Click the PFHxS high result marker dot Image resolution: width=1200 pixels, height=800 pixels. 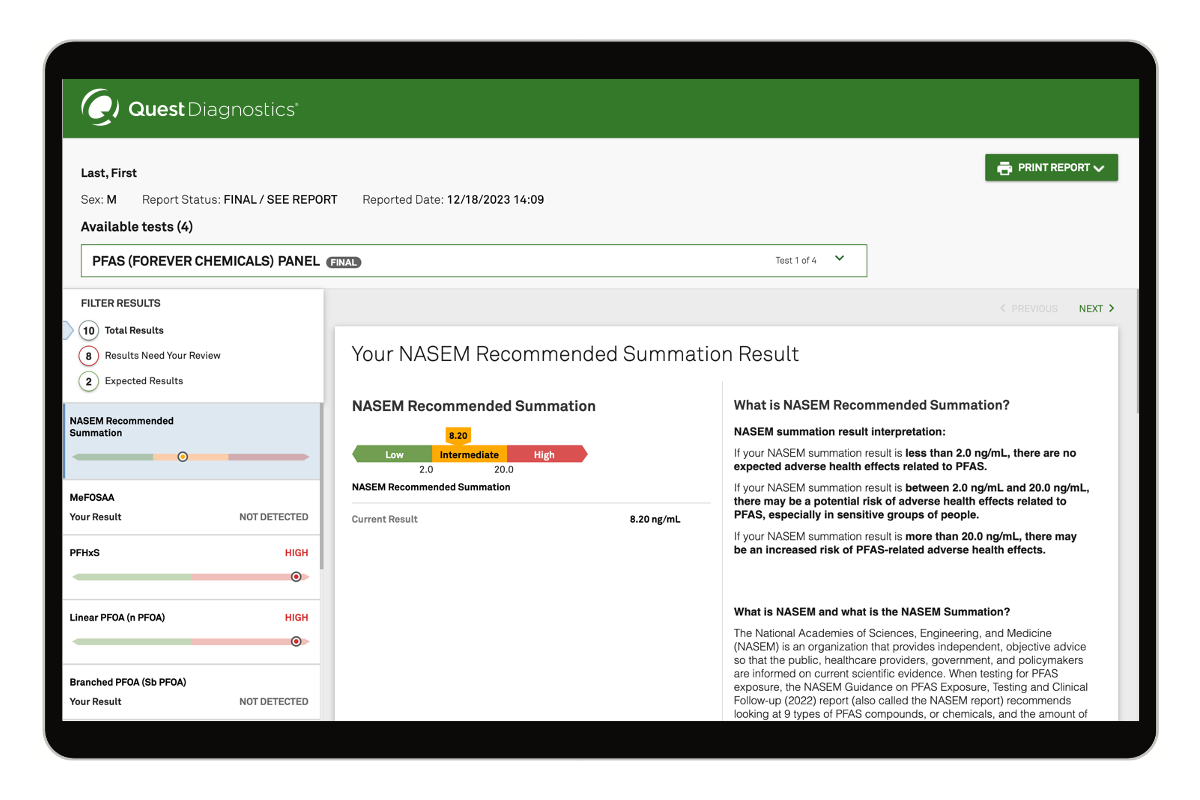pyautogui.click(x=296, y=577)
